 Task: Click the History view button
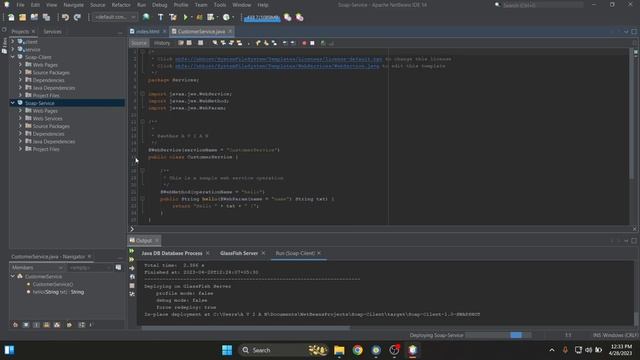(162, 43)
